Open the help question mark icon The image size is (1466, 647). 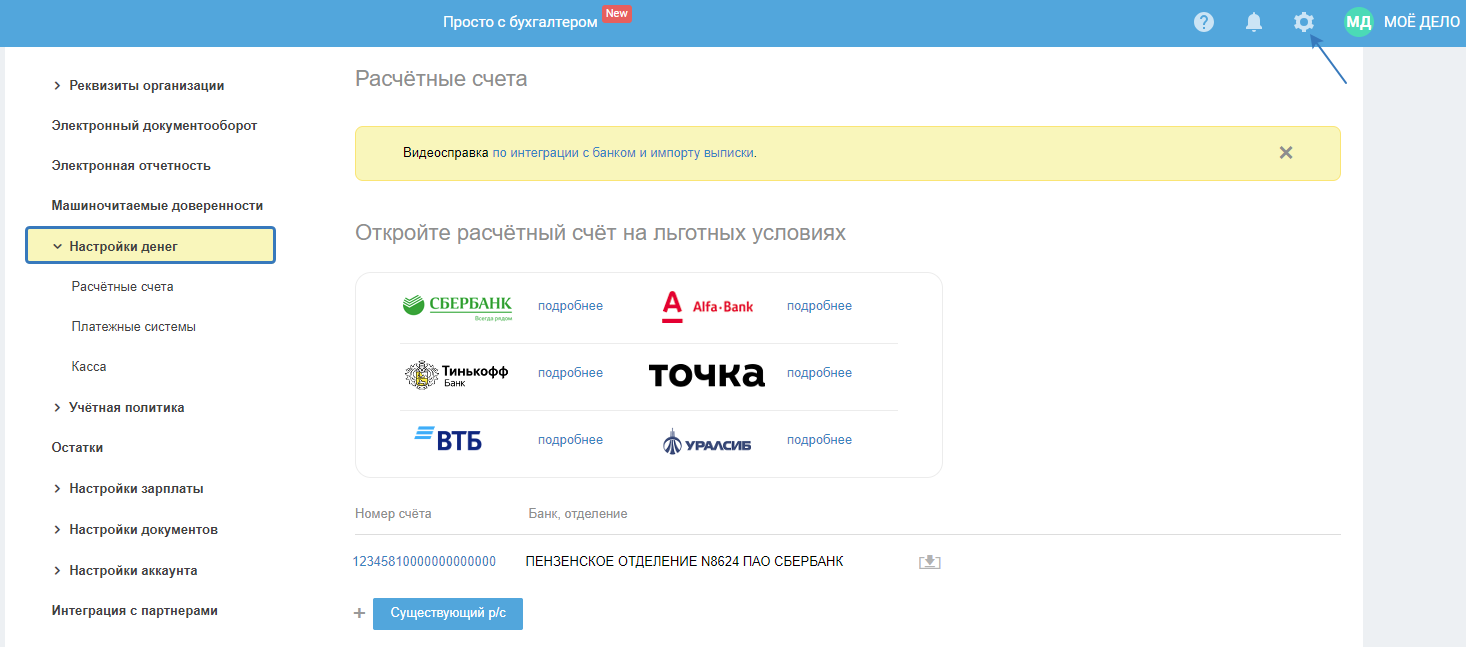click(1204, 22)
